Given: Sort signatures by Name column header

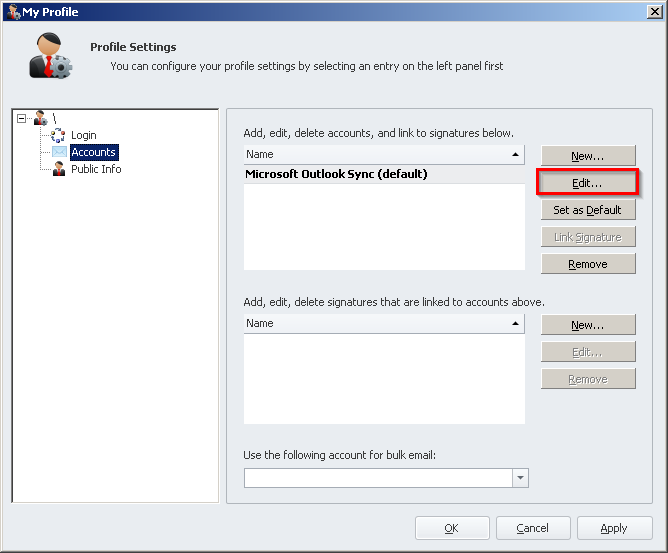Looking at the screenshot, I should [384, 323].
